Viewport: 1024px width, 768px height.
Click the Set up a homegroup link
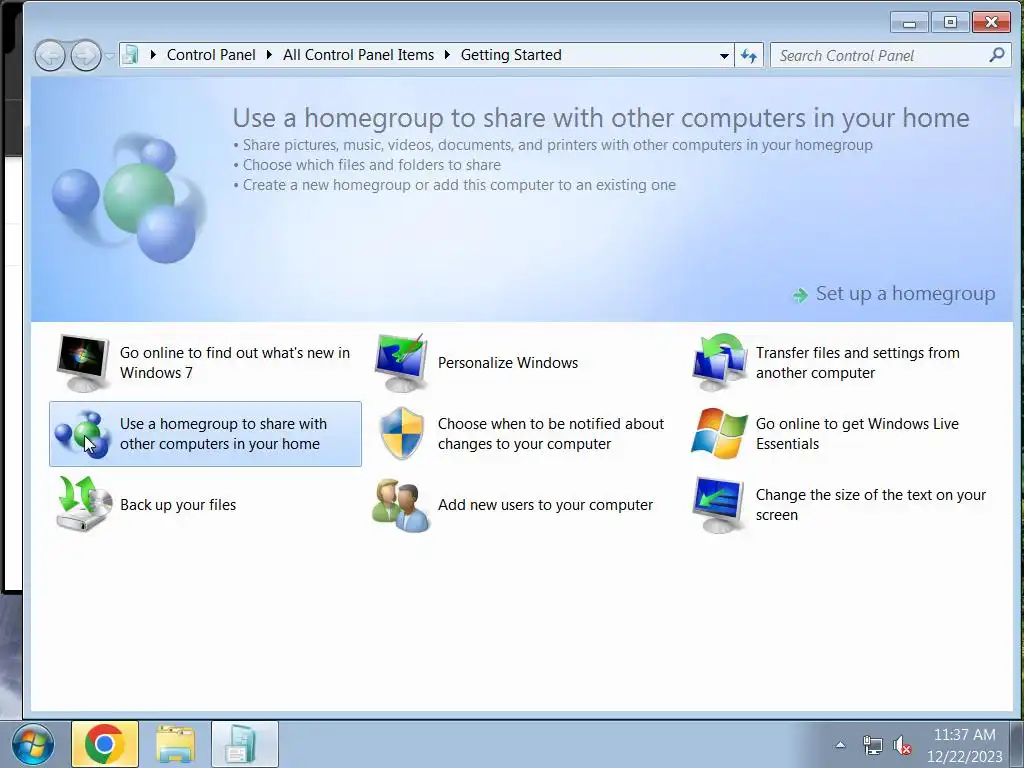point(905,294)
